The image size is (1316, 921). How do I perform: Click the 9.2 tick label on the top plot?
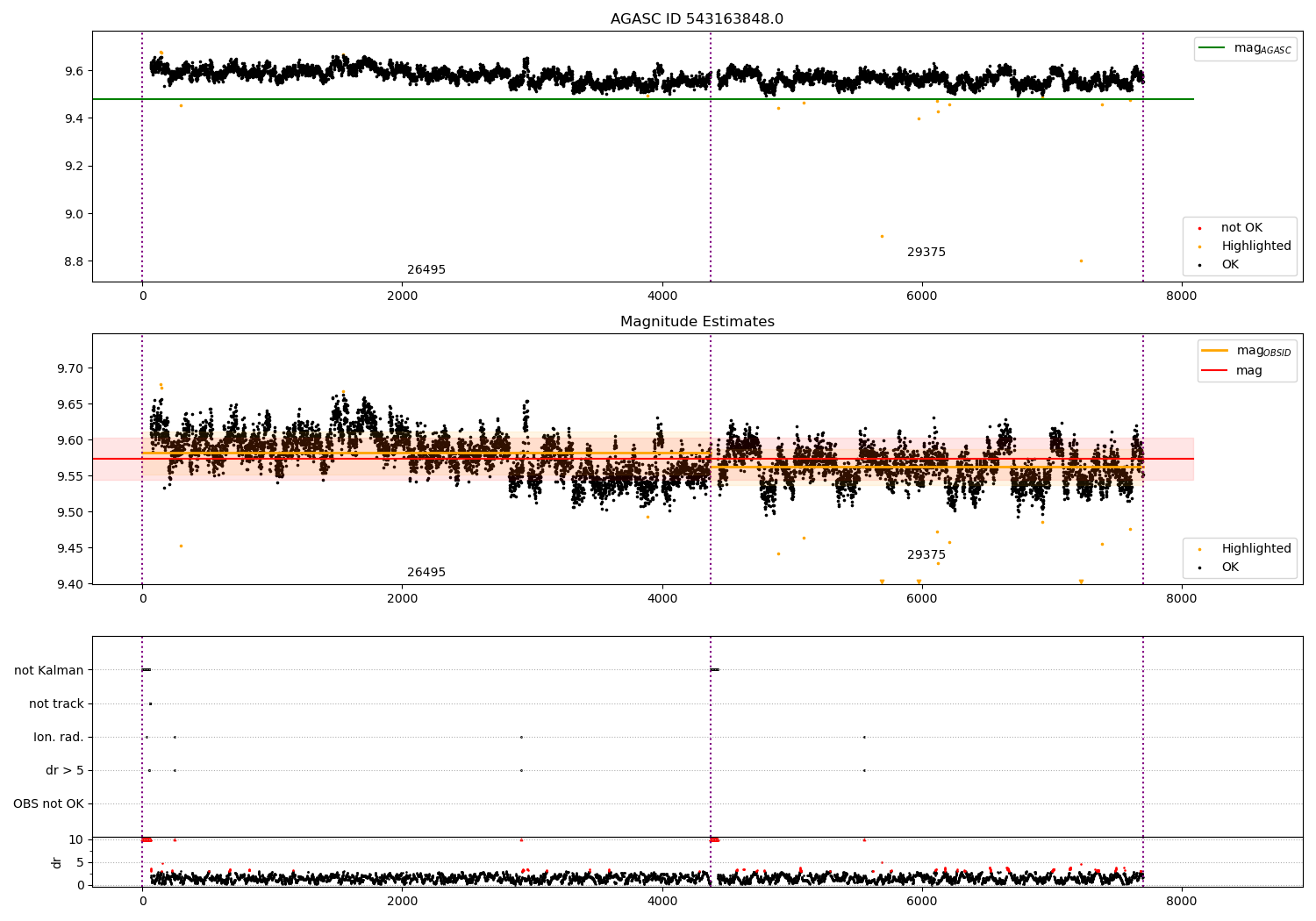click(73, 167)
